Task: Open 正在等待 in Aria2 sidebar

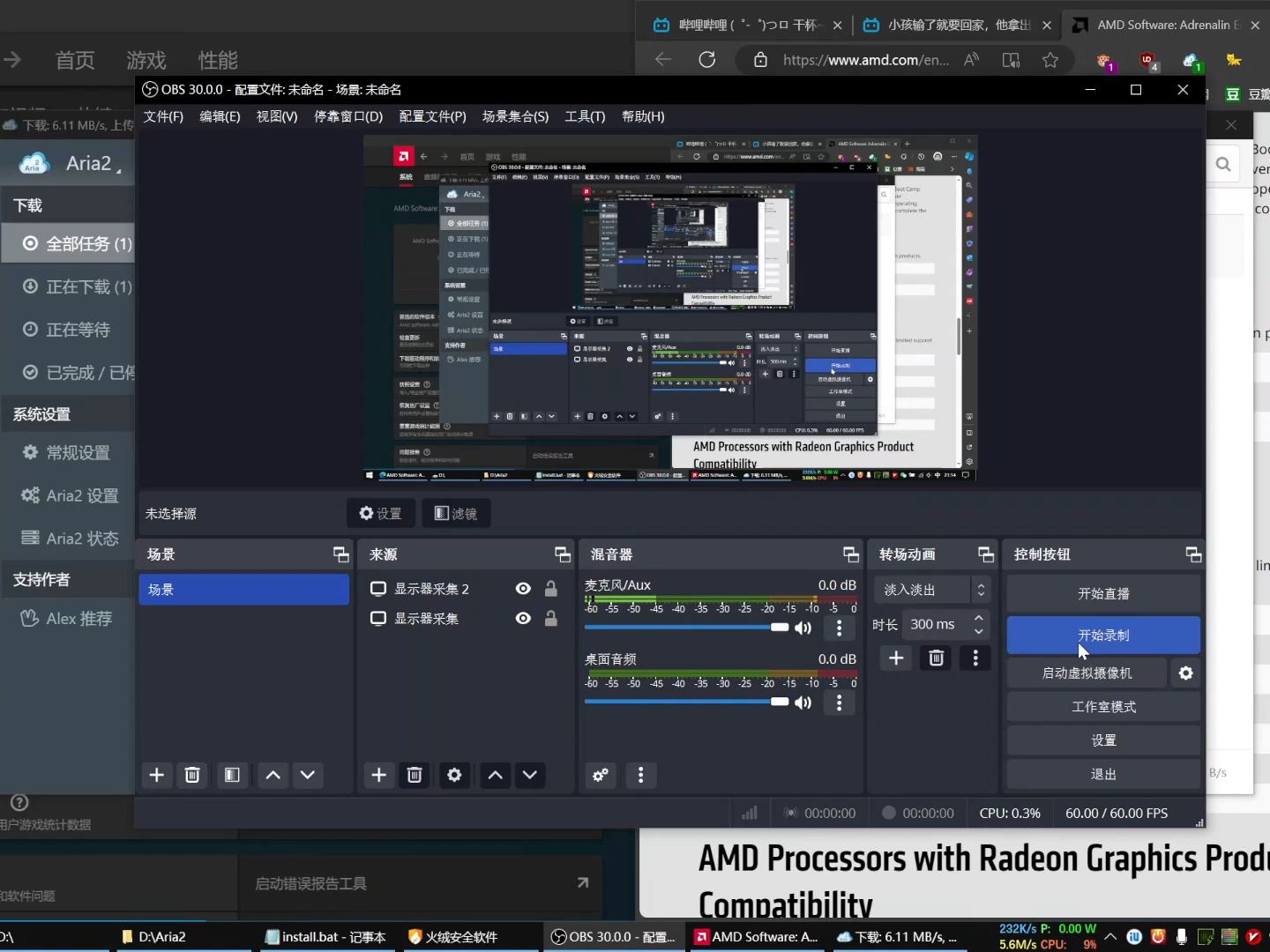Action: pos(69,329)
